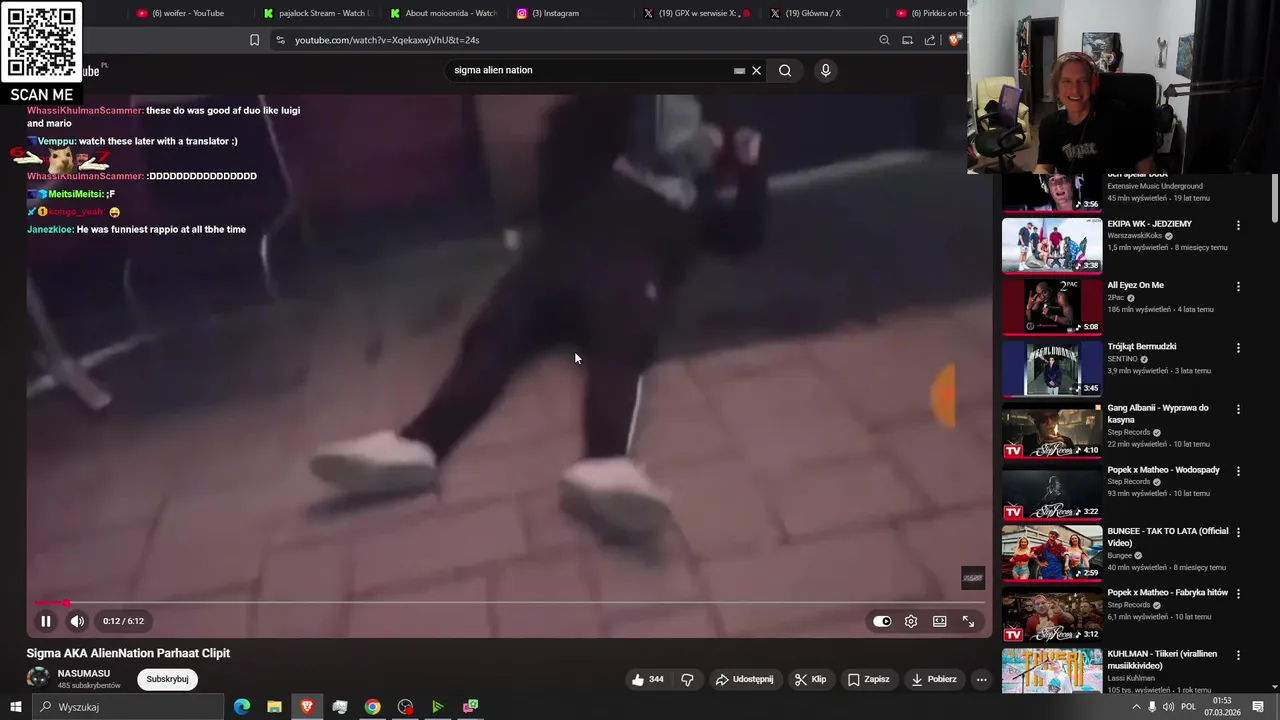
Task: Click the youtube.com URL in the address bar
Action: 387,40
